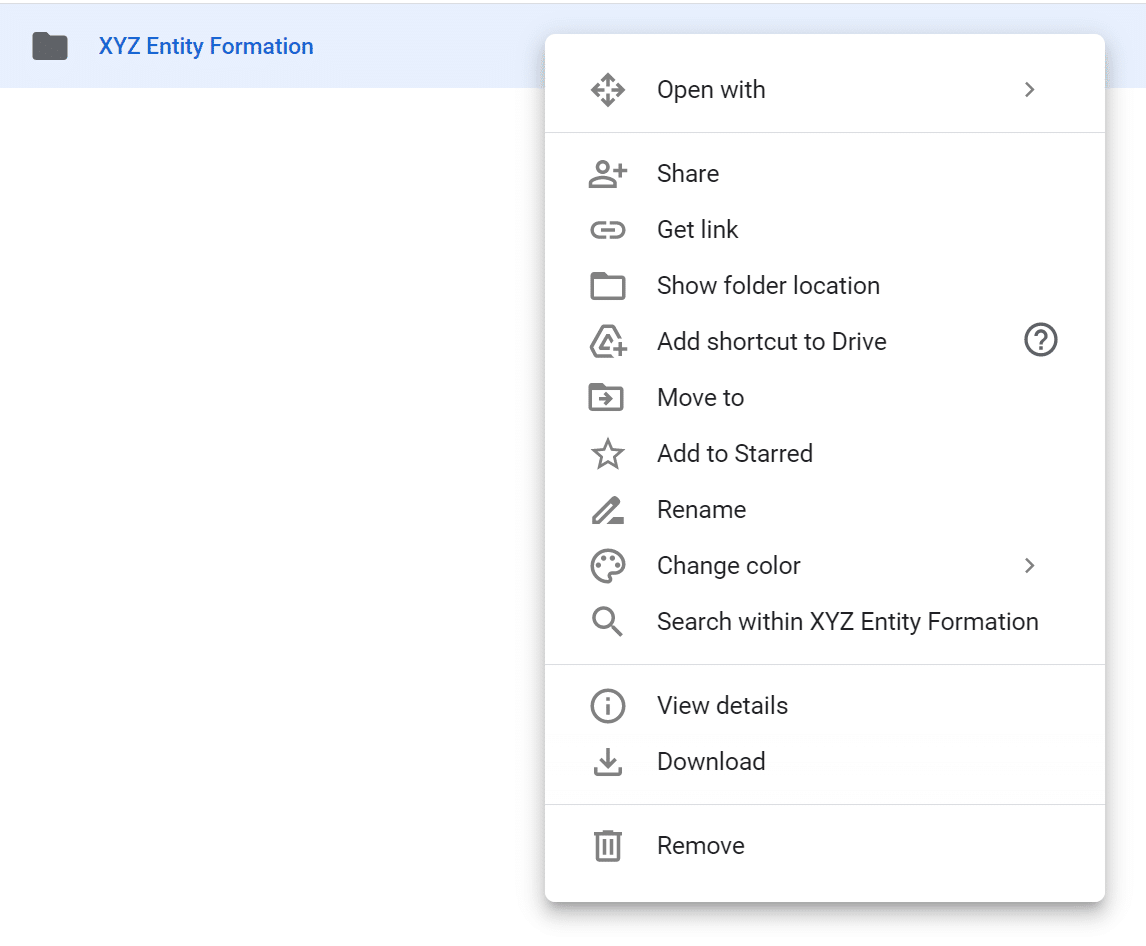
Task: Click the View details info icon
Action: [x=608, y=706]
